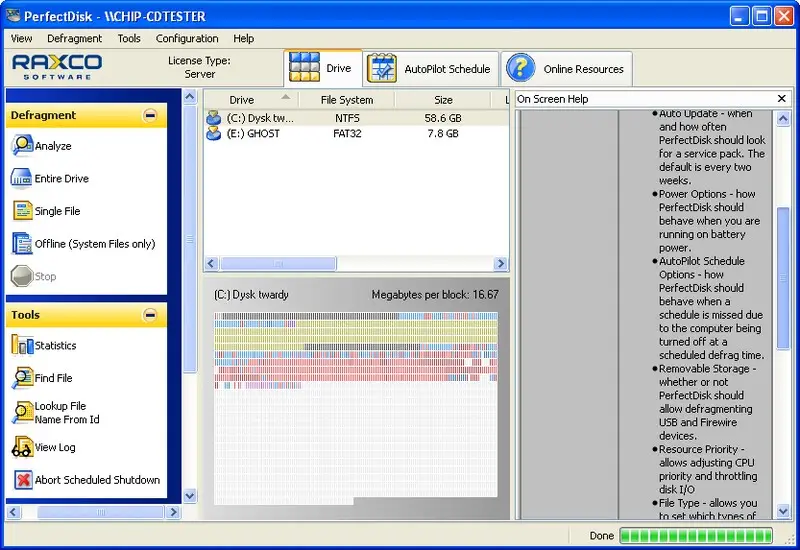Click the Single File icon
The image size is (800, 550).
click(22, 211)
